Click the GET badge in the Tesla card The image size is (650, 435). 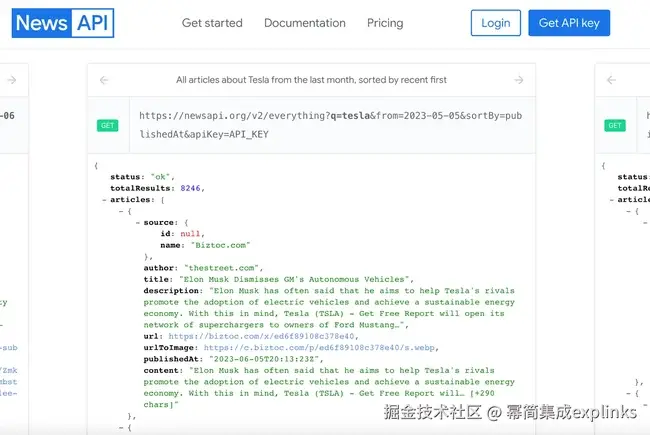[x=107, y=125]
